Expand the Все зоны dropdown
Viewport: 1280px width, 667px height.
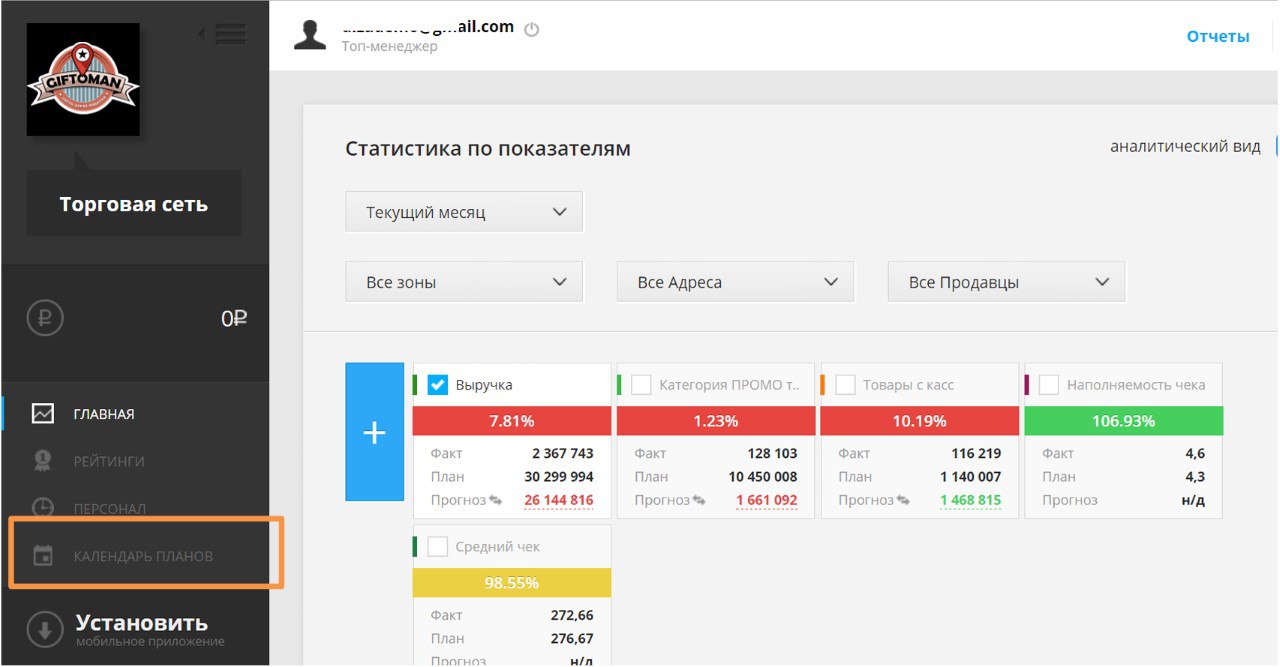coord(464,282)
